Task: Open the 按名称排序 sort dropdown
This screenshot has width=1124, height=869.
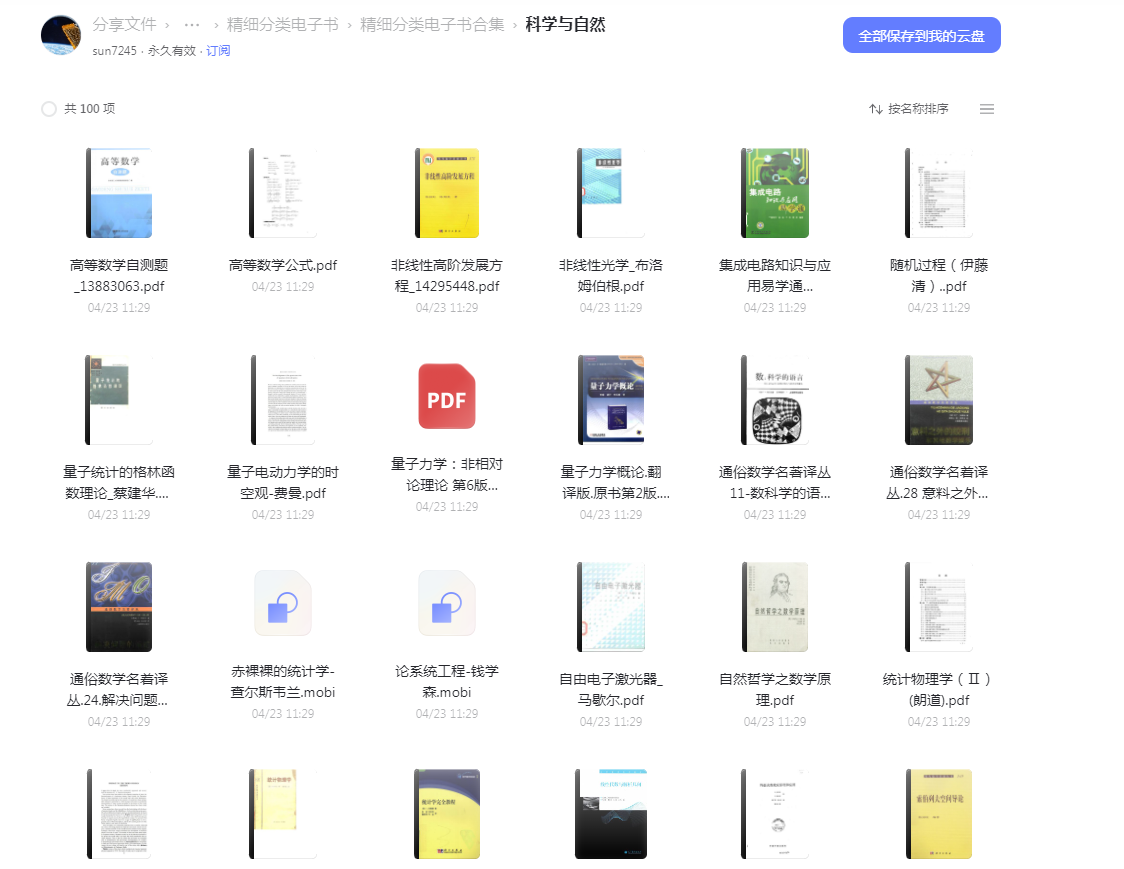Action: click(x=908, y=109)
